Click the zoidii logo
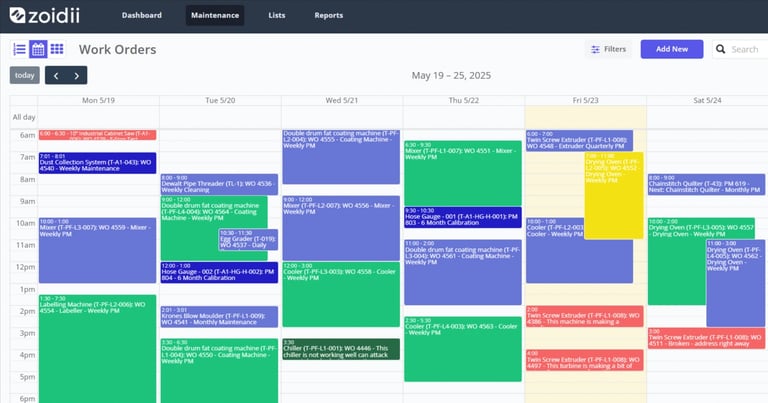 point(45,15)
